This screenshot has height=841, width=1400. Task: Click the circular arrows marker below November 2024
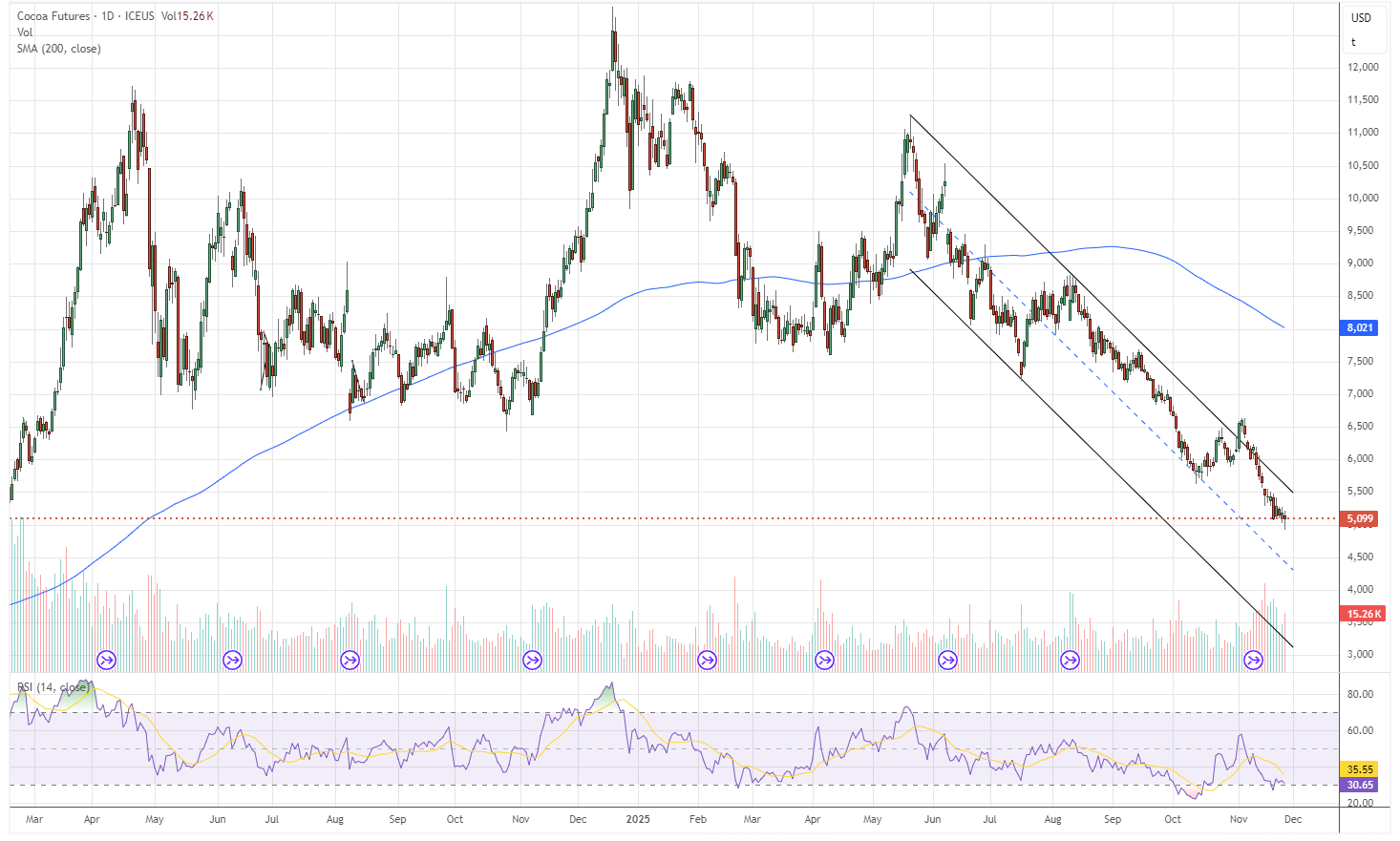(x=532, y=659)
